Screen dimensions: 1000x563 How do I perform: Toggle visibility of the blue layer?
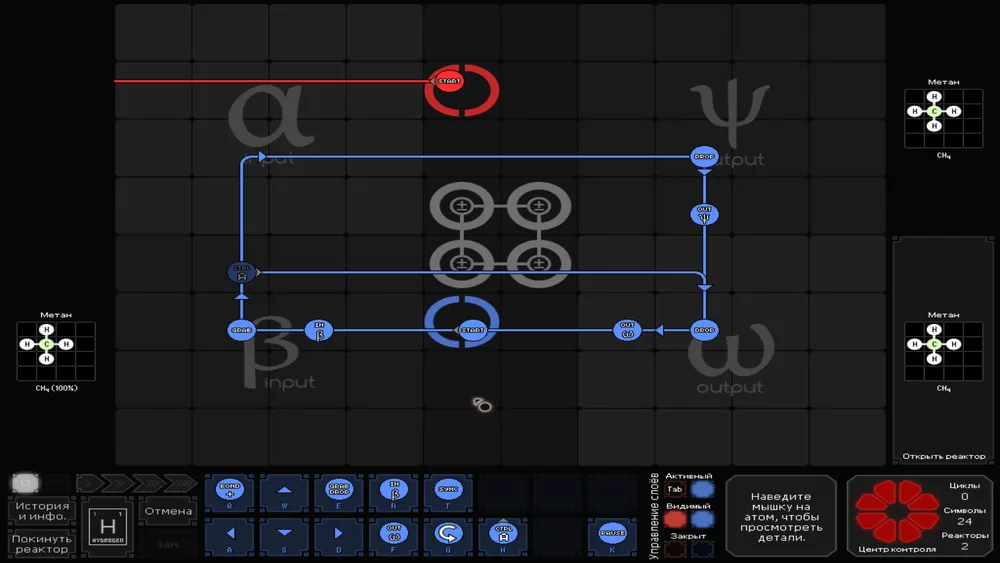(702, 519)
